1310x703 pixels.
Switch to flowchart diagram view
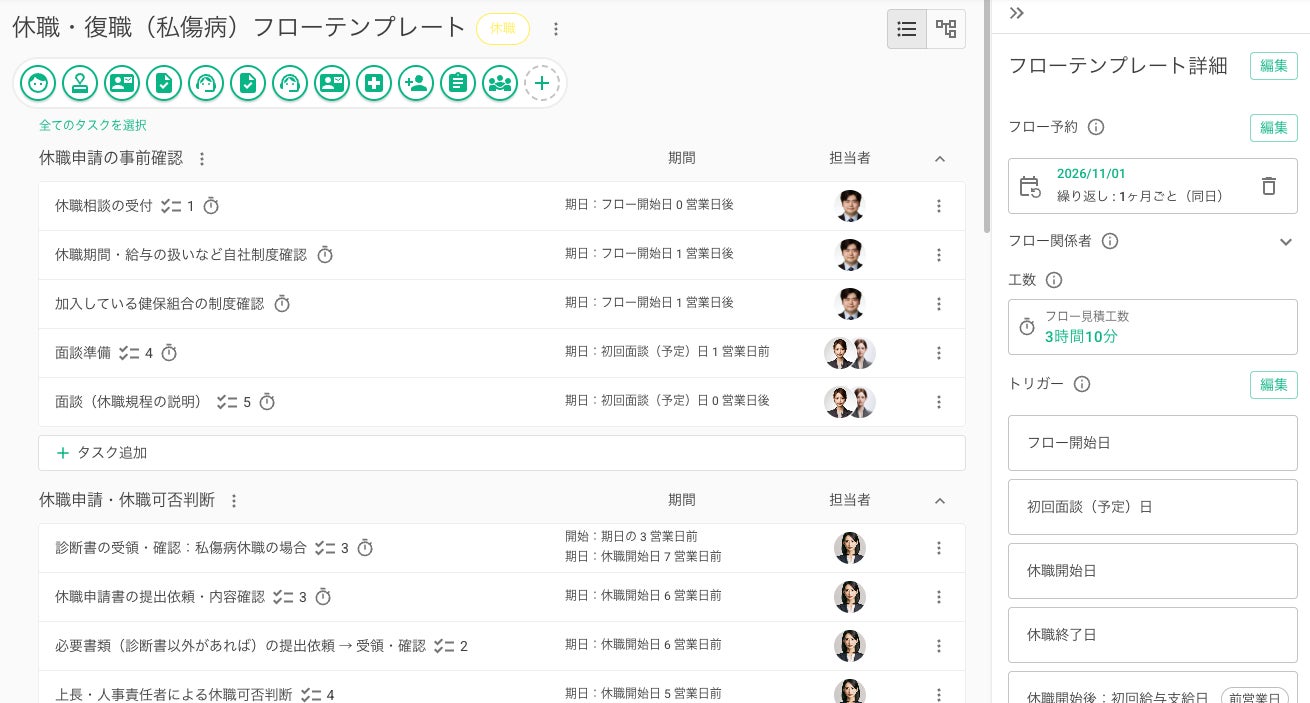(946, 29)
